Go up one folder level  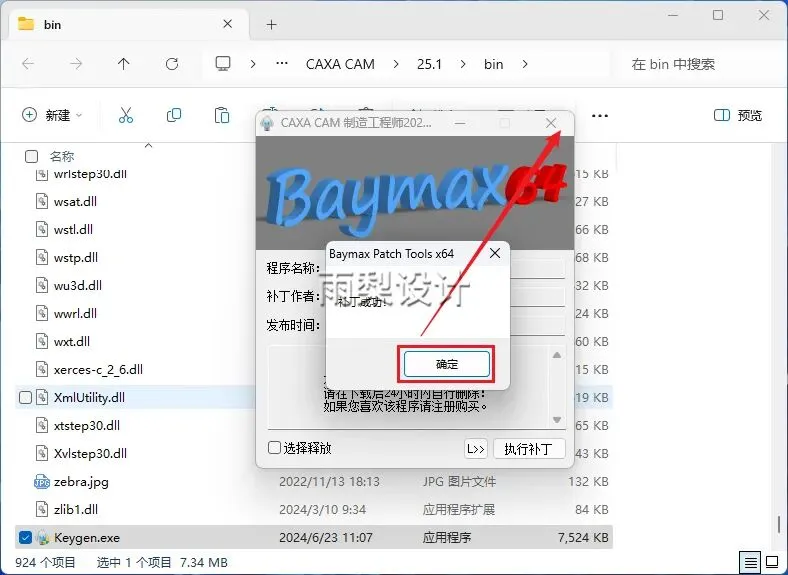(124, 64)
